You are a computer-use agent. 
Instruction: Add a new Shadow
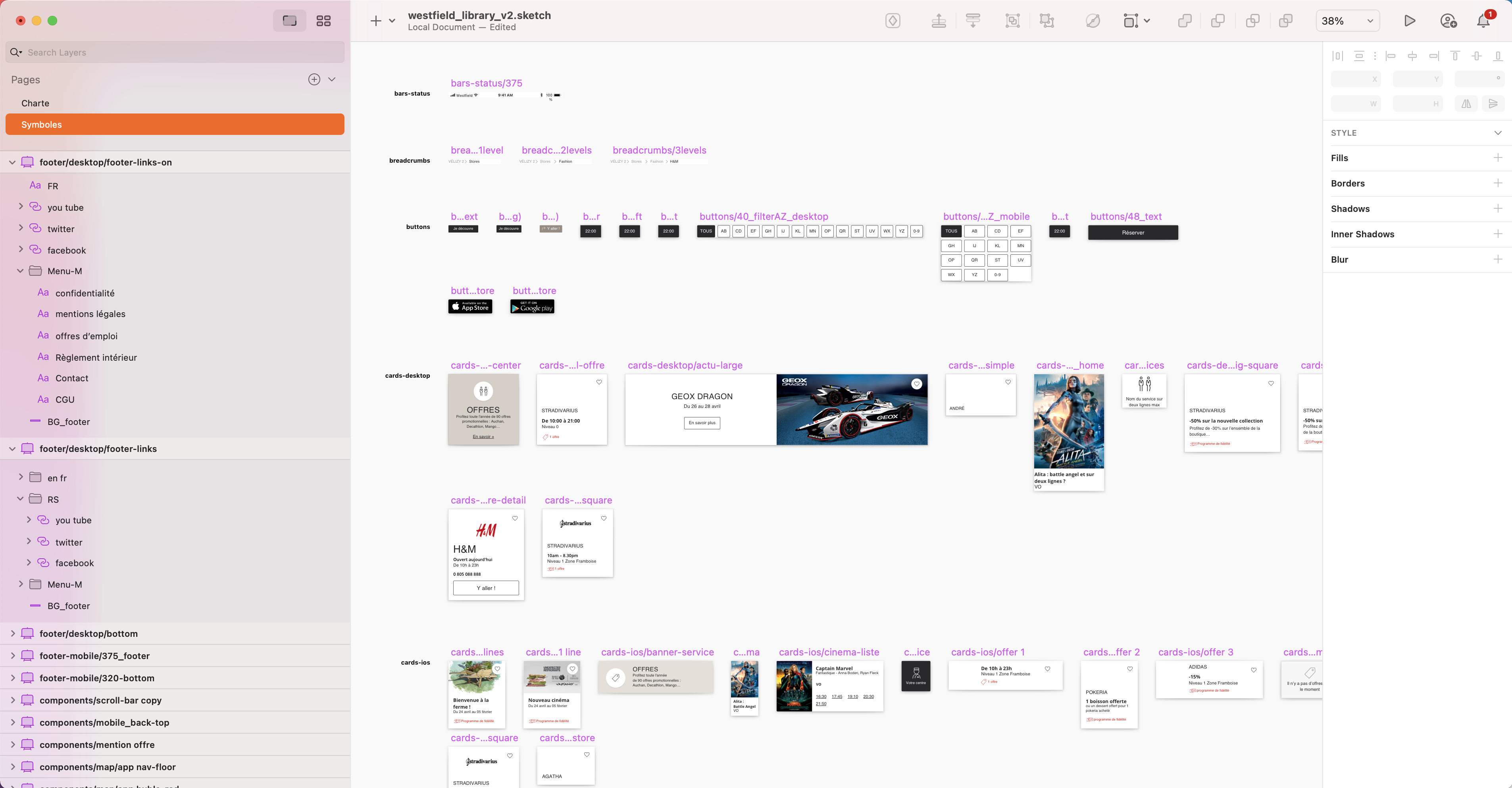click(x=1497, y=208)
